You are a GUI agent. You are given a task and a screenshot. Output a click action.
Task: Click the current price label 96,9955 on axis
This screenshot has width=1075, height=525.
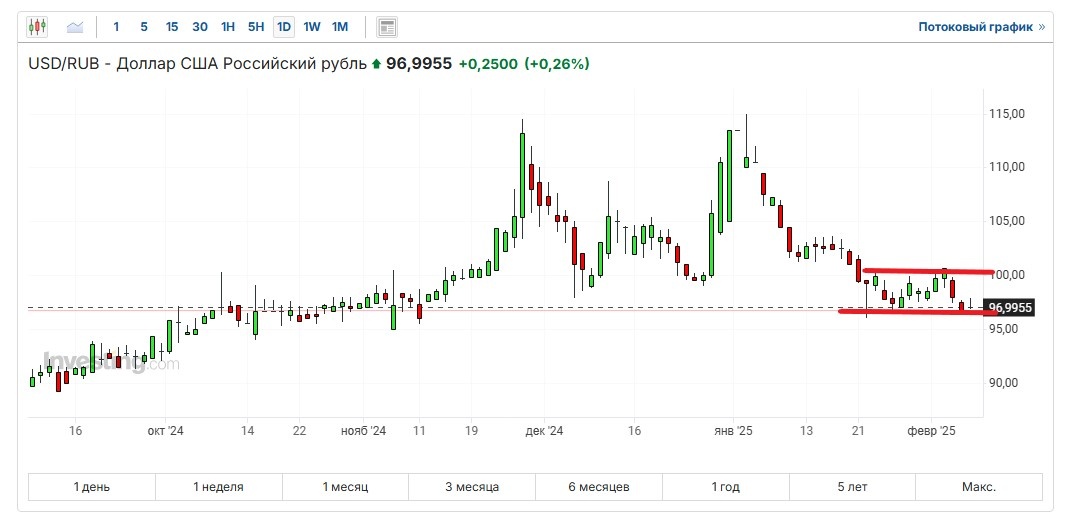(1008, 308)
